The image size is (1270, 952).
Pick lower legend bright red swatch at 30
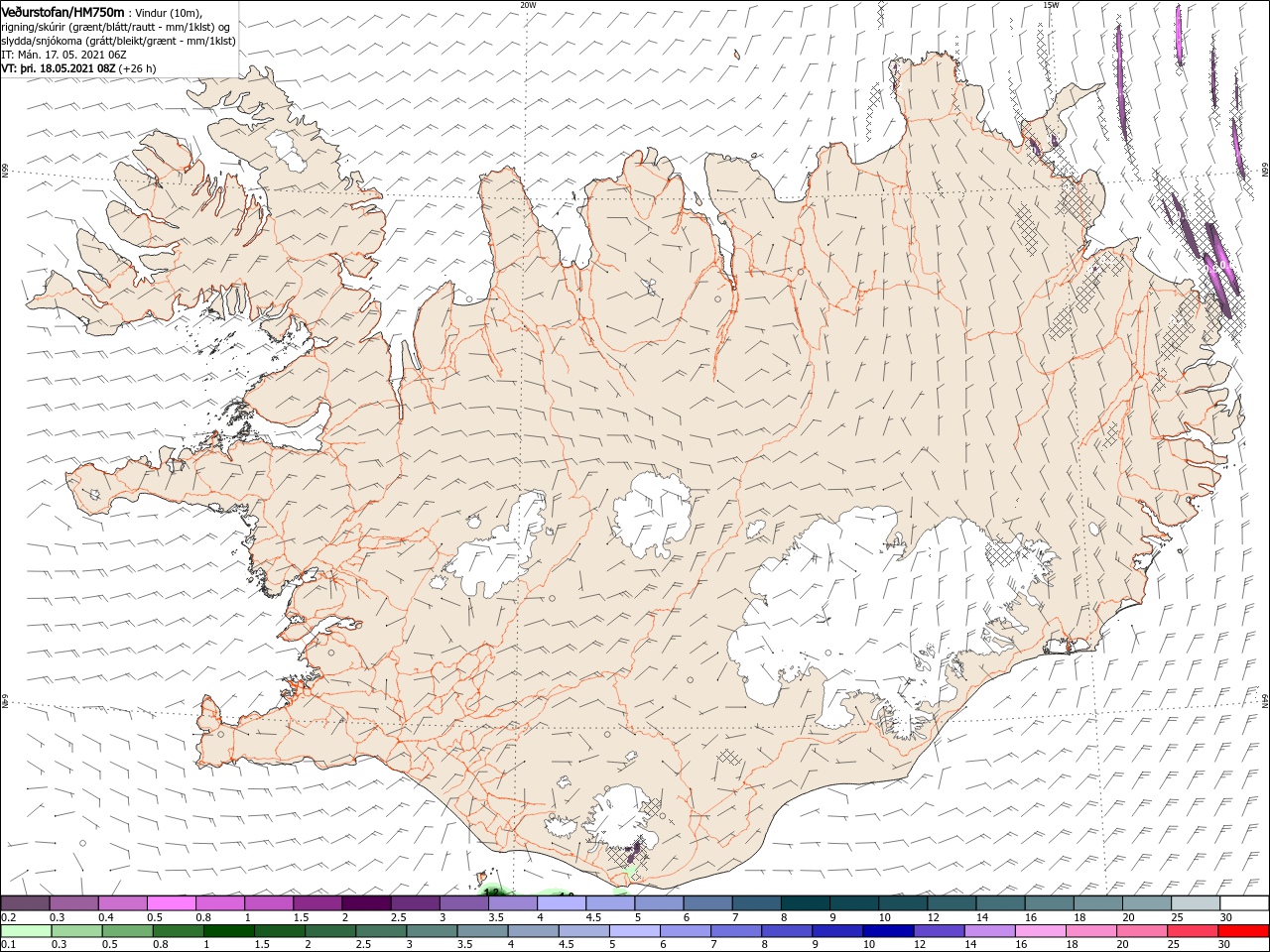point(1242,931)
